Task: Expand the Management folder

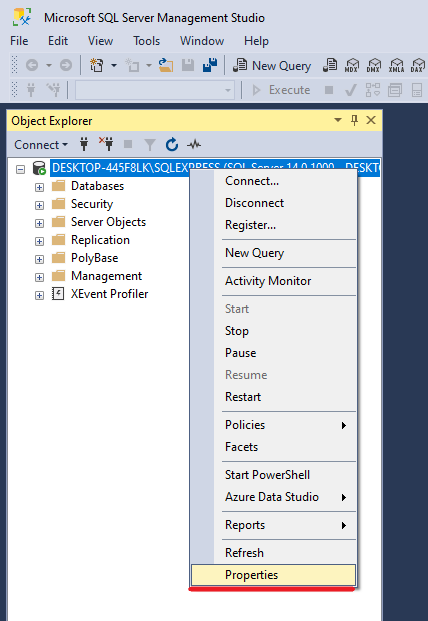Action: tap(39, 277)
